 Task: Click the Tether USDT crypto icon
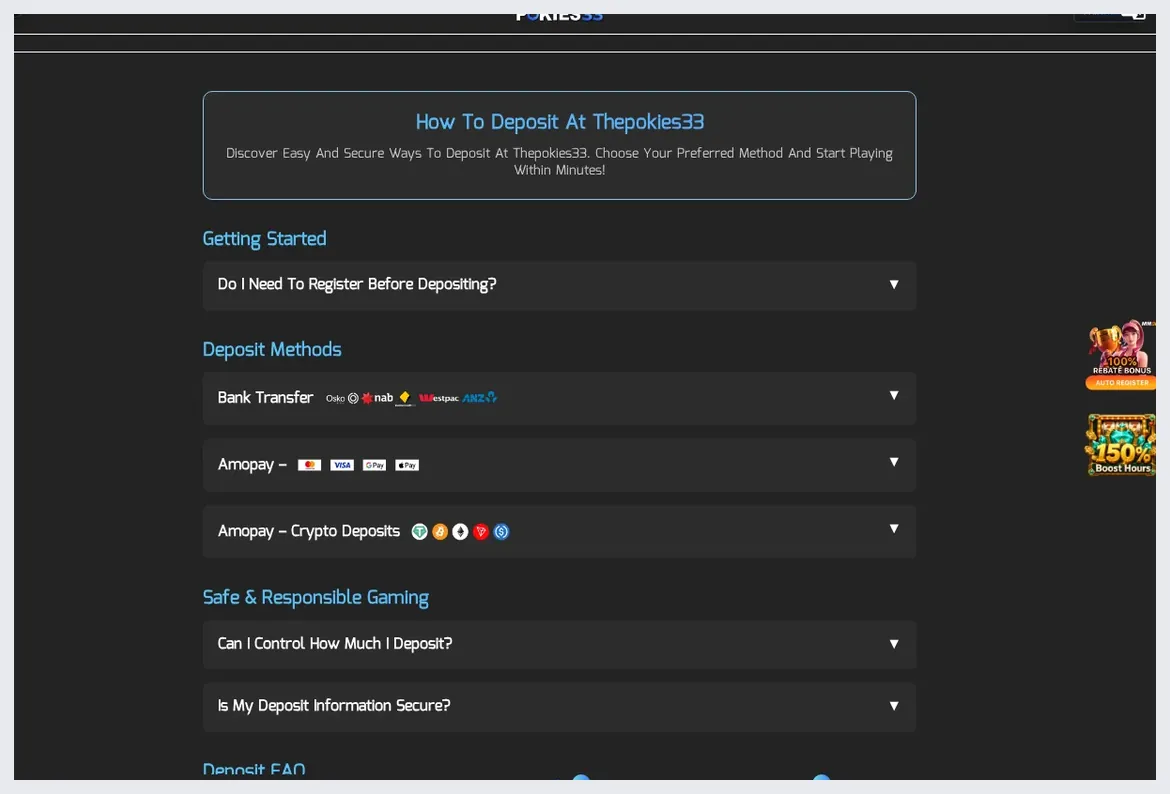pyautogui.click(x=419, y=531)
